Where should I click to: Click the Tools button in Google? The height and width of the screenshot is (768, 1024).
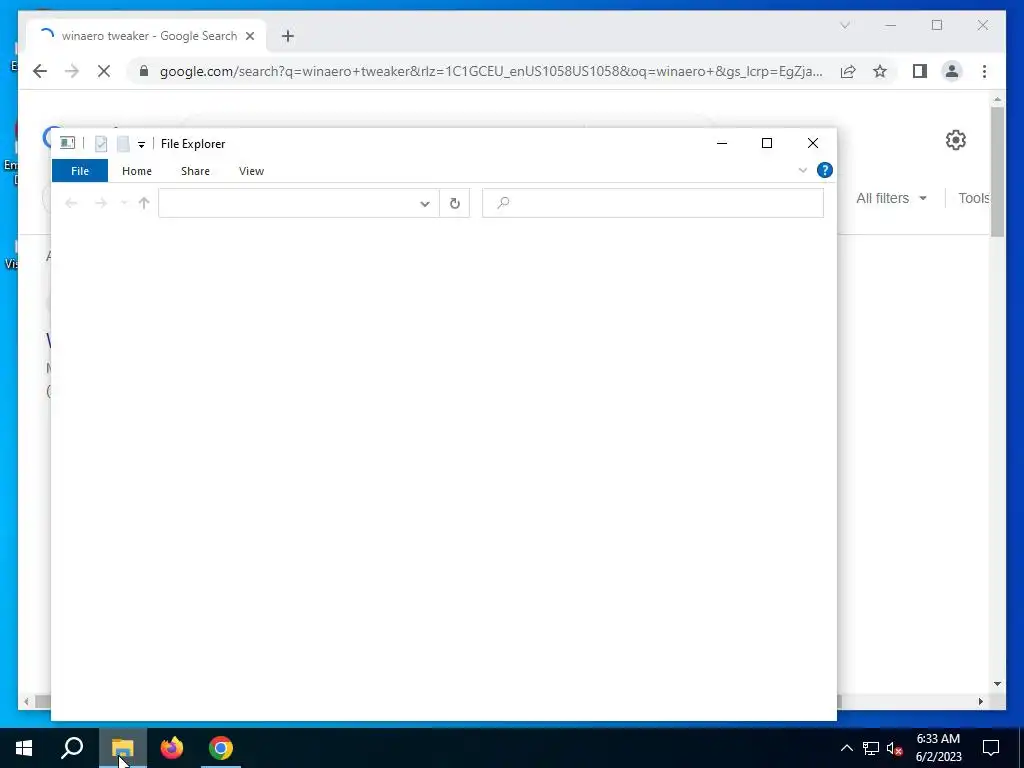tap(974, 198)
